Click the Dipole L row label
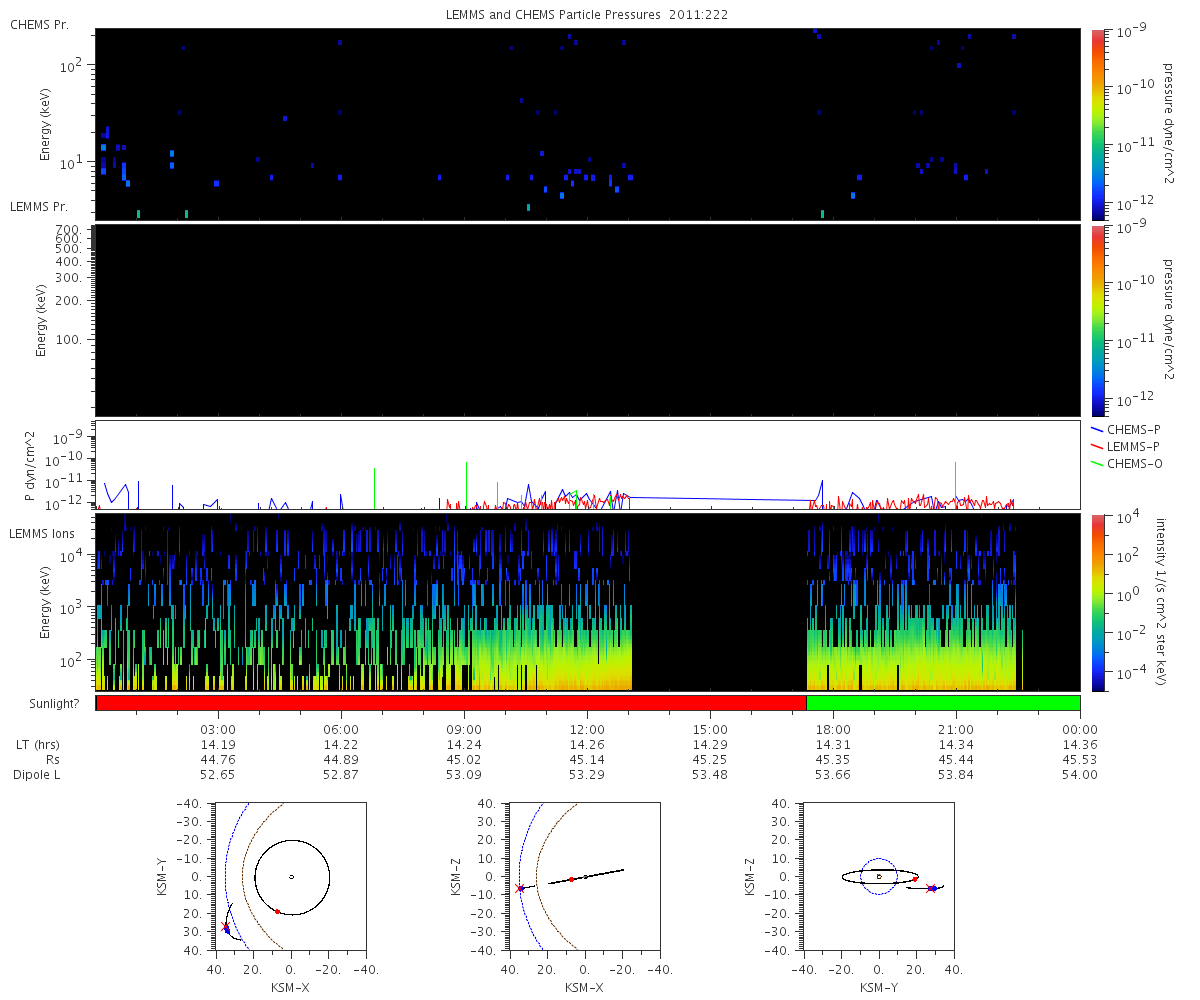 pos(39,775)
